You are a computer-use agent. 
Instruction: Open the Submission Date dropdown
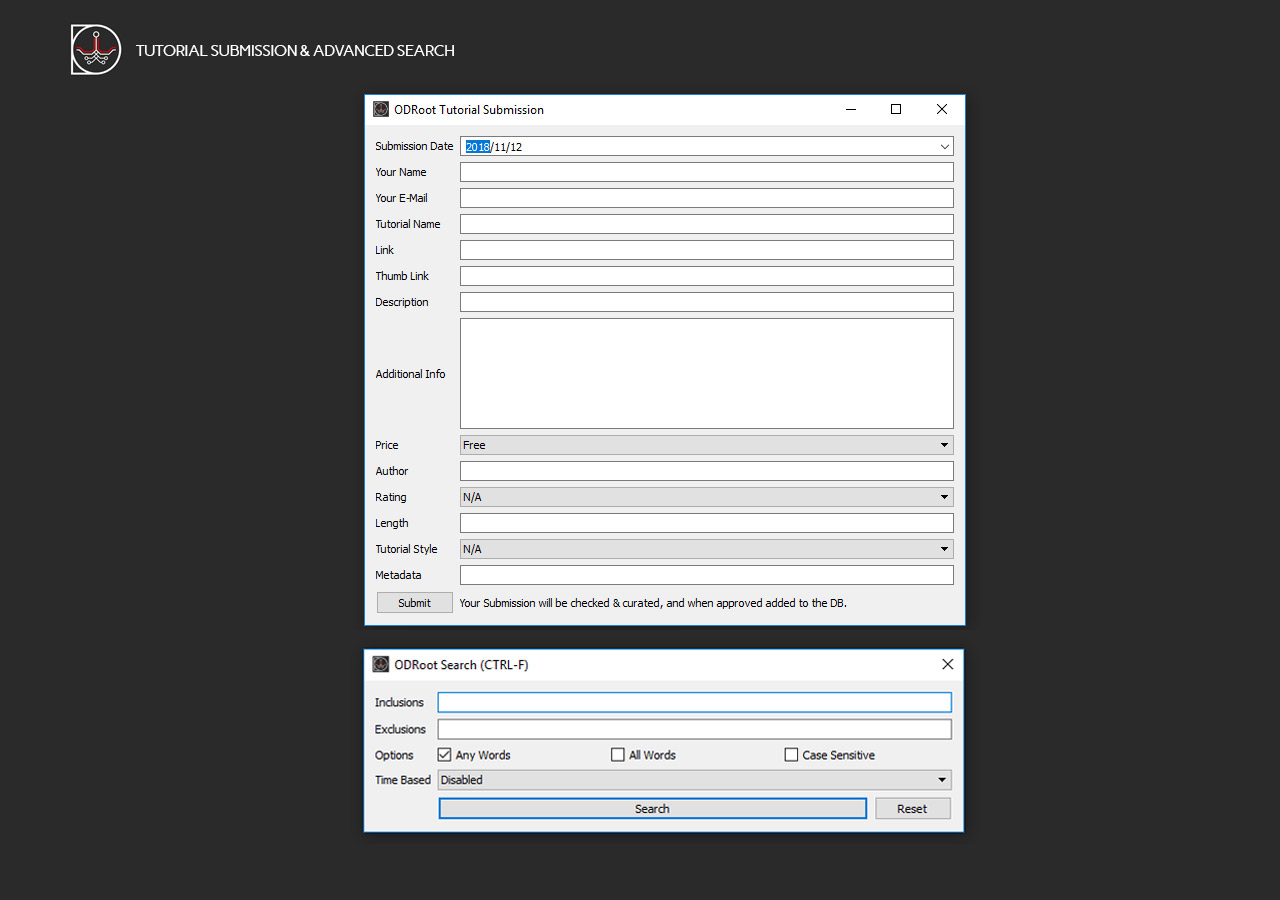pos(944,147)
